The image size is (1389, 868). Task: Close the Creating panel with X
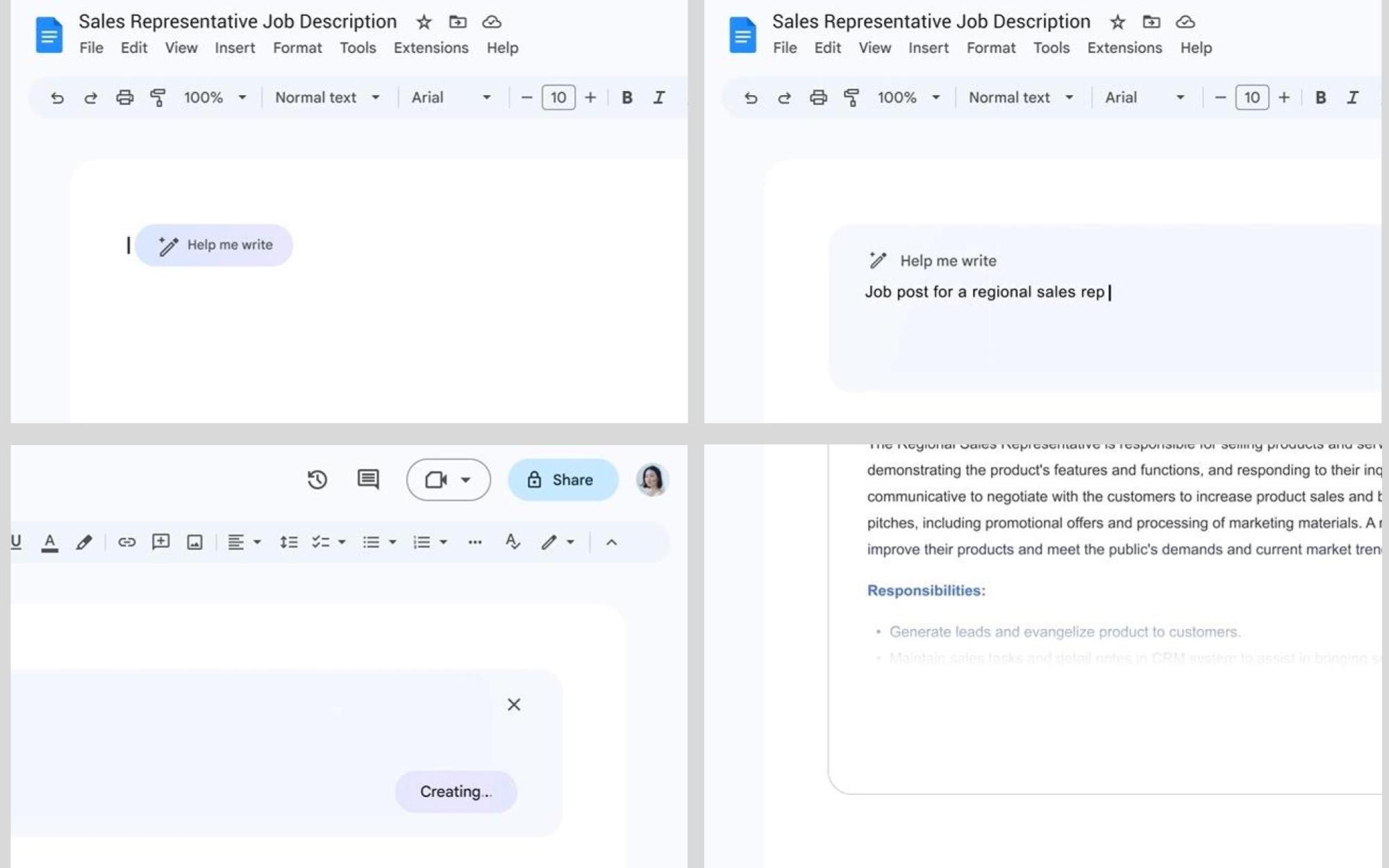pos(514,705)
